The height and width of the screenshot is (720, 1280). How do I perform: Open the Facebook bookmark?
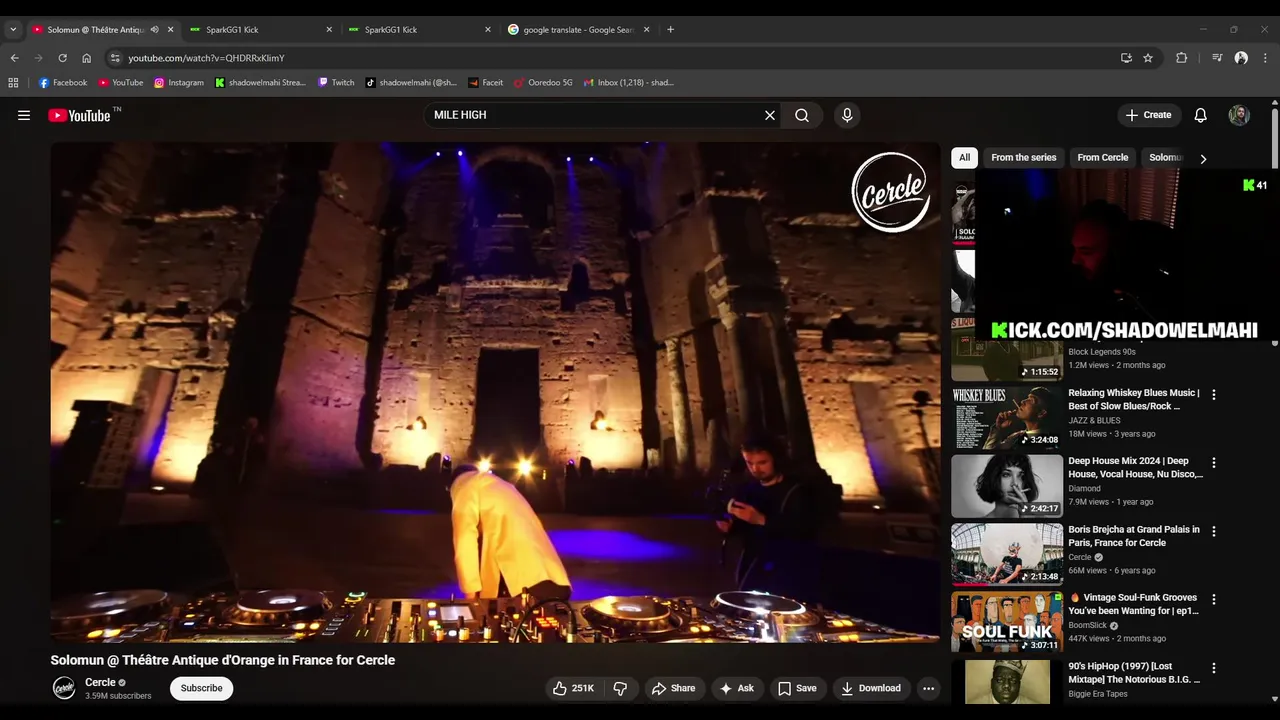point(63,83)
